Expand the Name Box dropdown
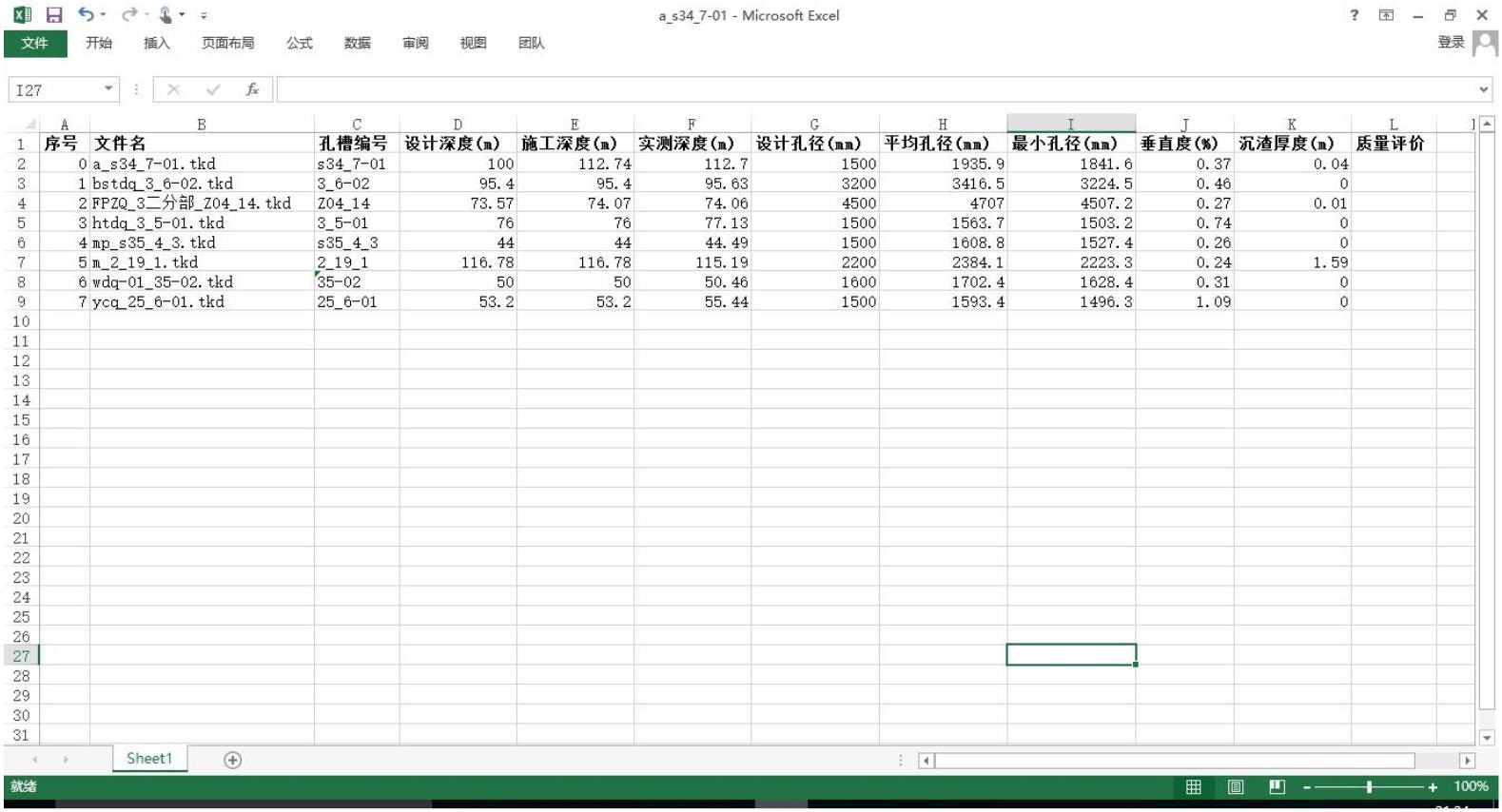Image resolution: width=1502 pixels, height=812 pixels. (x=108, y=89)
